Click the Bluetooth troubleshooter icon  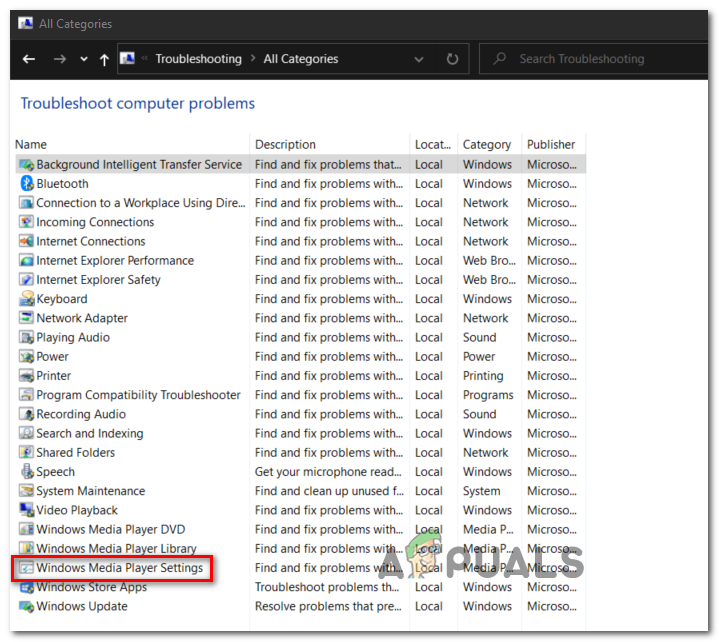pos(27,183)
